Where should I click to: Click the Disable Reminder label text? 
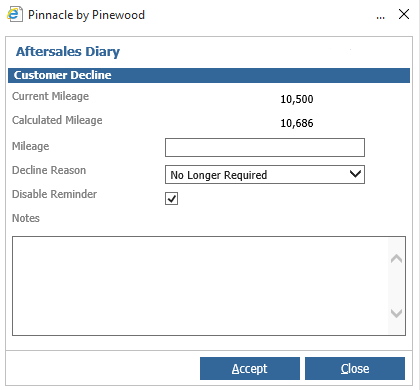point(54,194)
